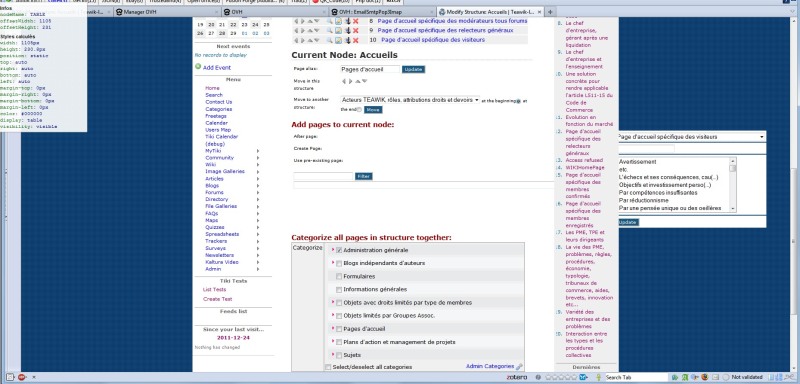Click the Move button
The image size is (800, 384).
tap(373, 110)
